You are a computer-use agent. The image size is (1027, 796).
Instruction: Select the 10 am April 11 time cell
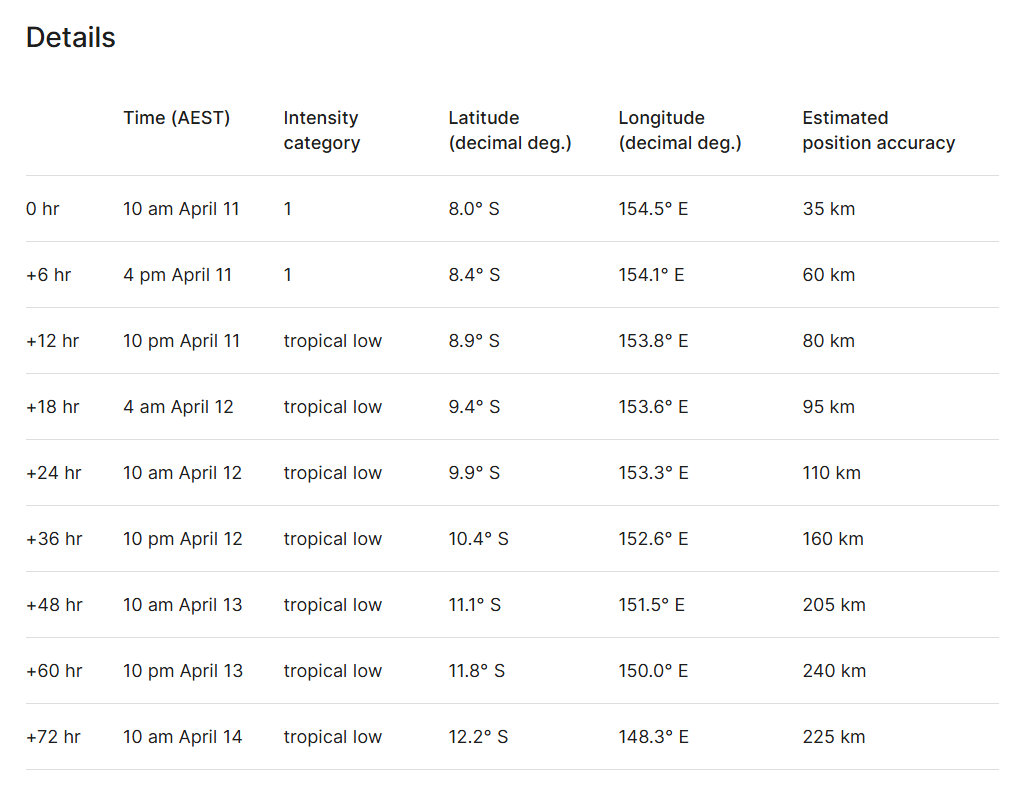(x=181, y=209)
